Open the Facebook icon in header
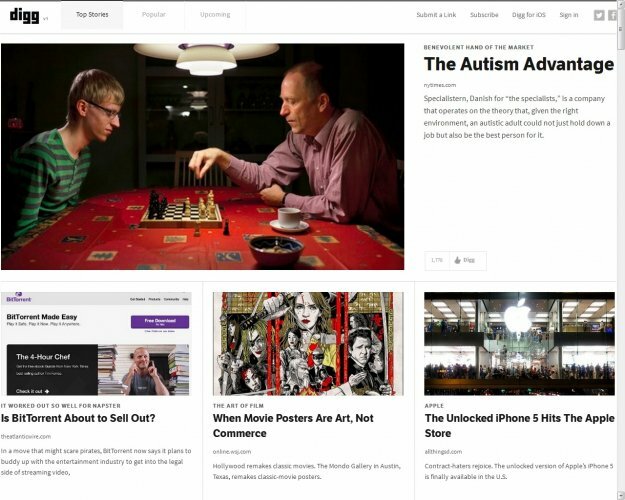The image size is (625, 500). pyautogui.click(x=612, y=15)
